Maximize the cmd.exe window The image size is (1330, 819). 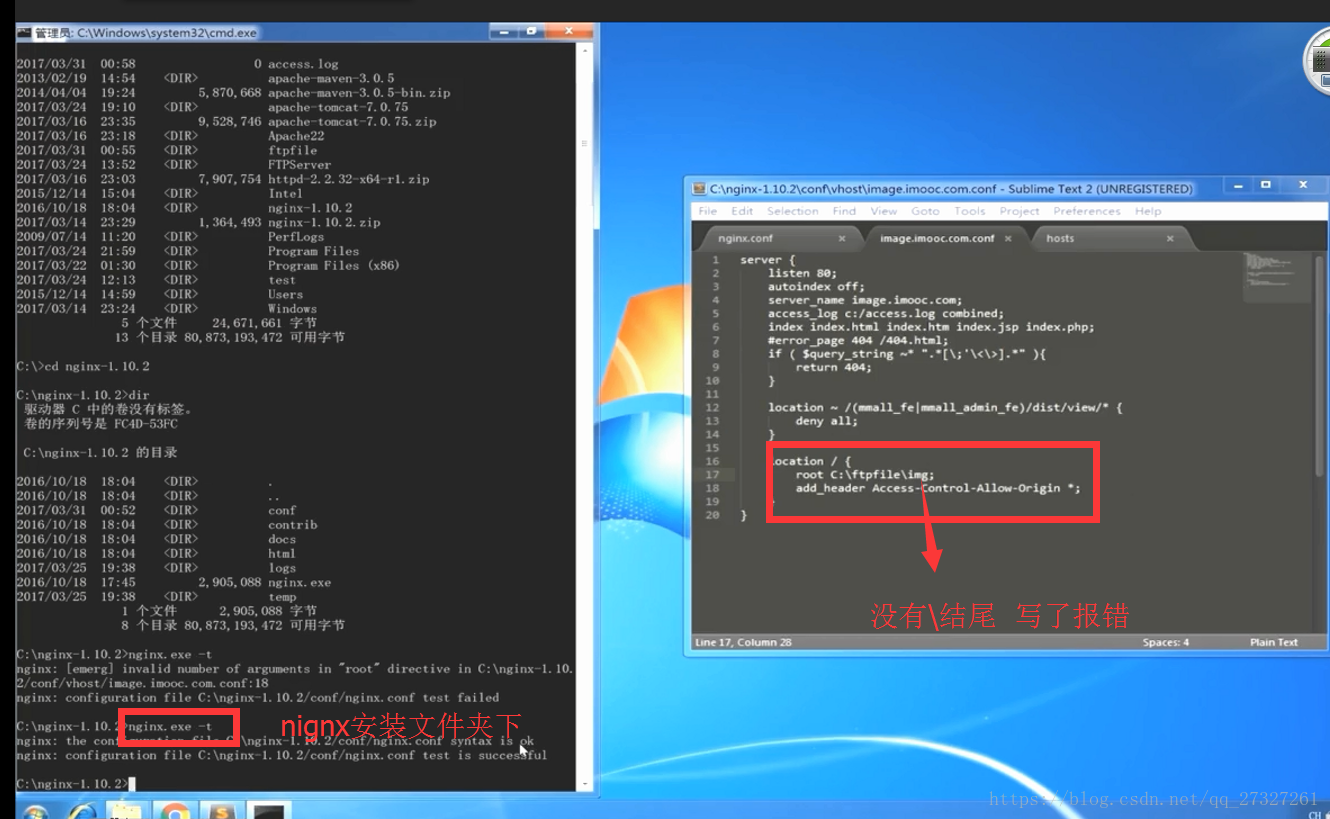(x=532, y=32)
